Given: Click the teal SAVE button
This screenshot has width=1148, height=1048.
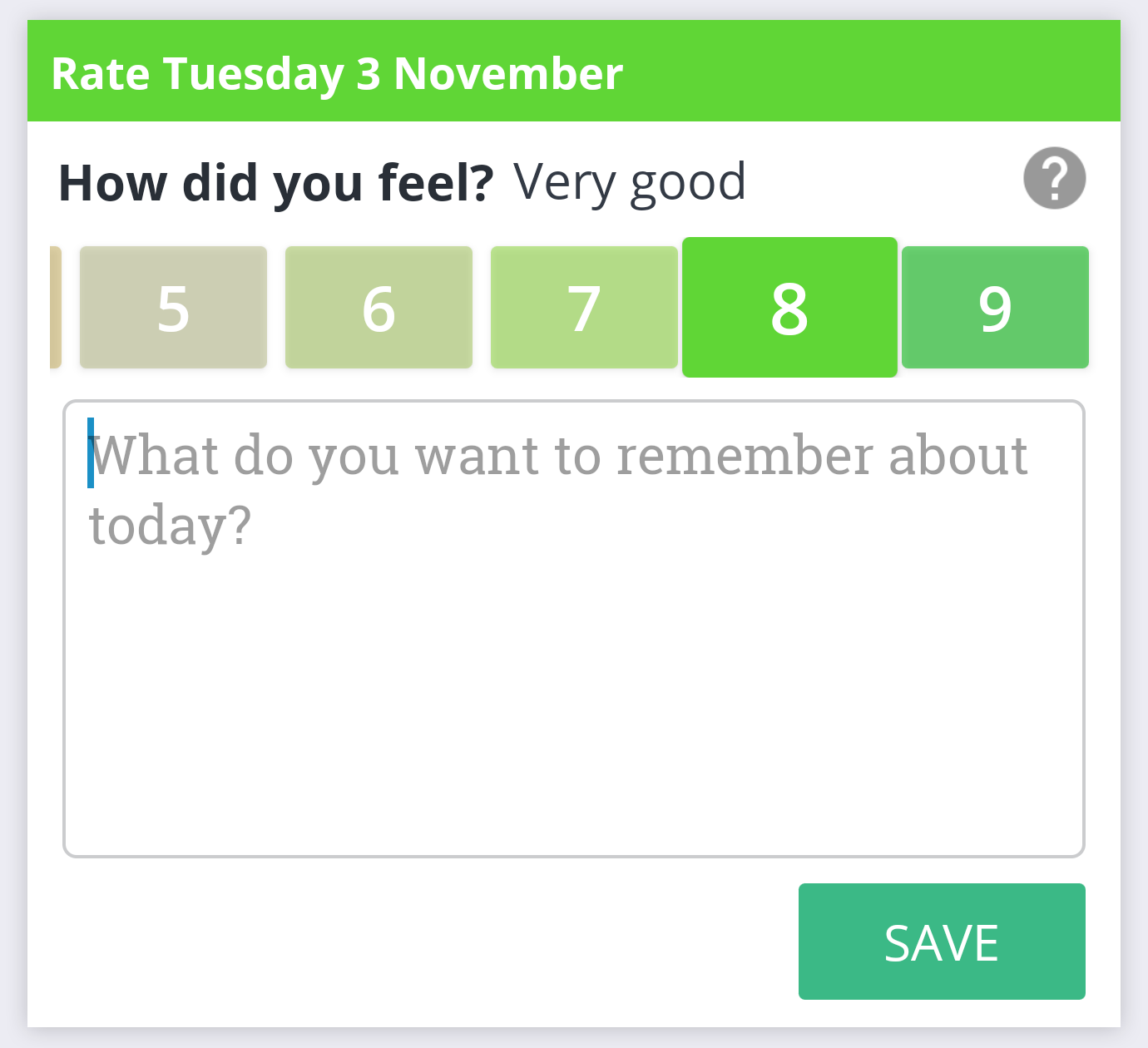Looking at the screenshot, I should 942,942.
